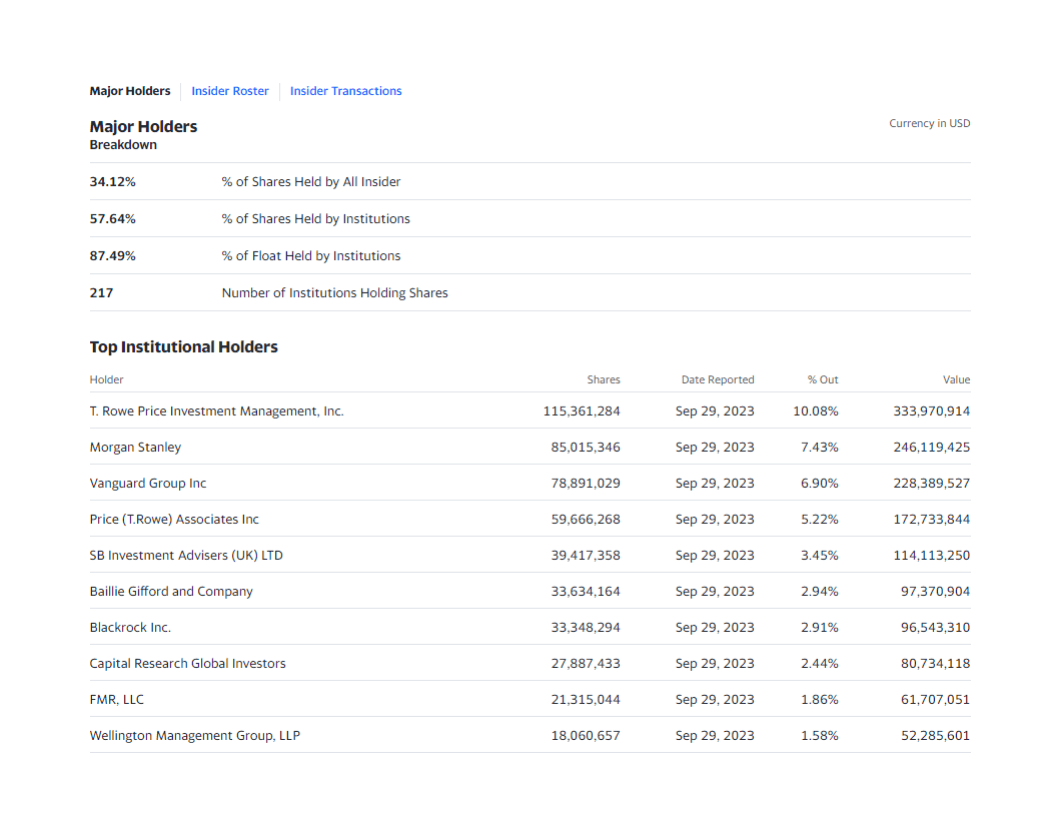This screenshot has height=825, width=1064.
Task: Select T. Rowe Price Investment Management, Inc.
Action: (216, 411)
